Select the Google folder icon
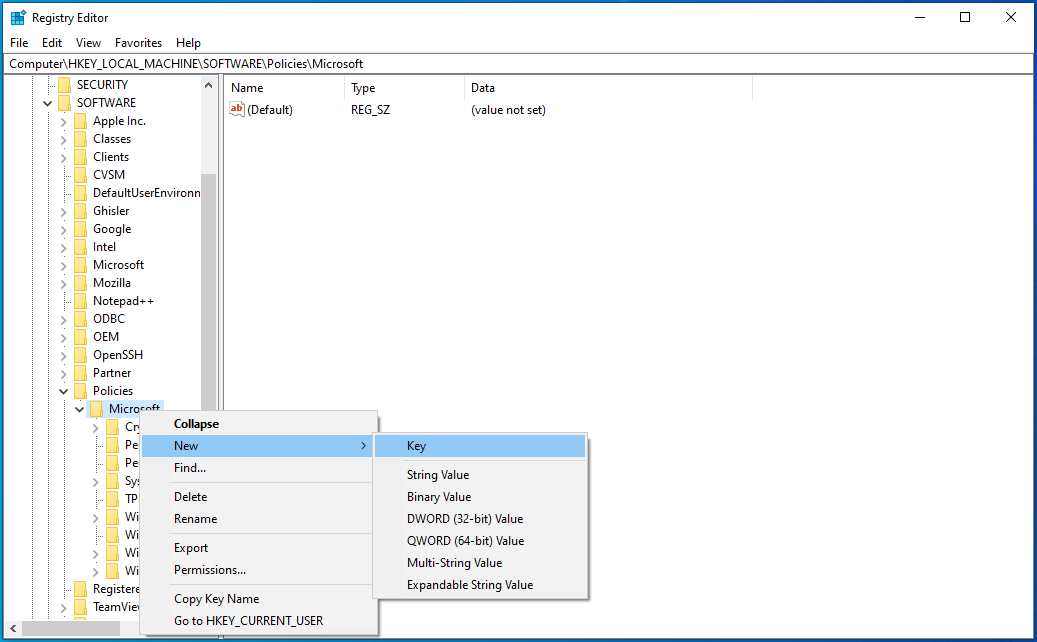The width and height of the screenshot is (1037, 642). pos(83,228)
